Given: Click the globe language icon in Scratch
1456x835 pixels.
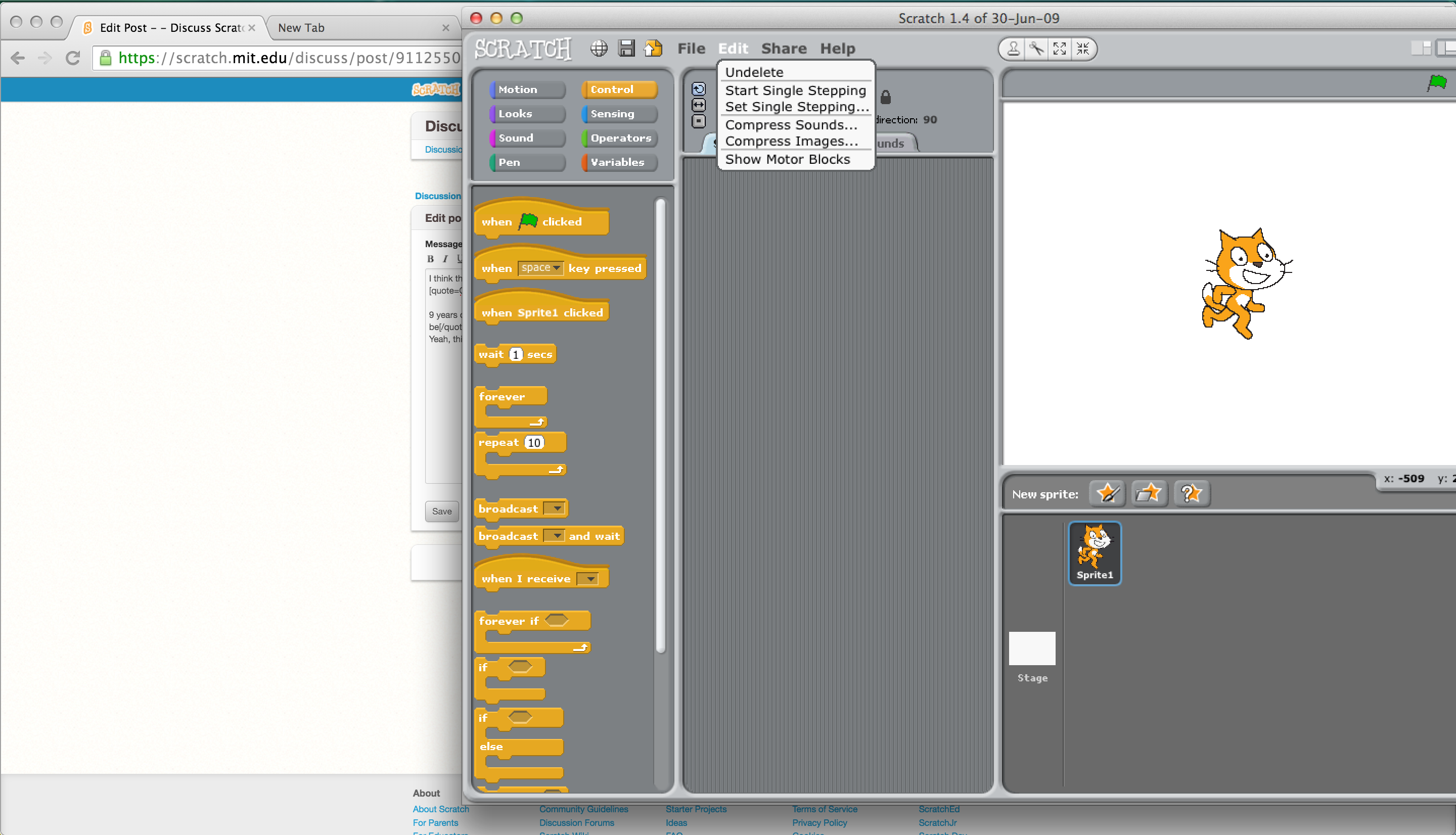Looking at the screenshot, I should point(599,49).
